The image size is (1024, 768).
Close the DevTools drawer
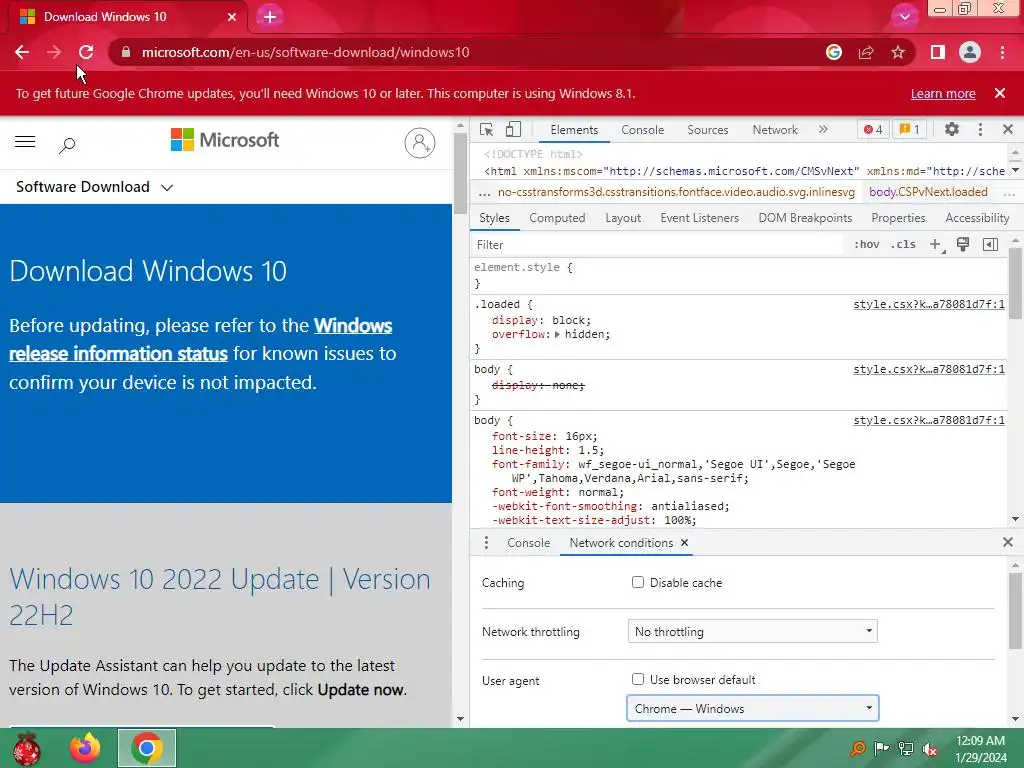coord(1008,542)
